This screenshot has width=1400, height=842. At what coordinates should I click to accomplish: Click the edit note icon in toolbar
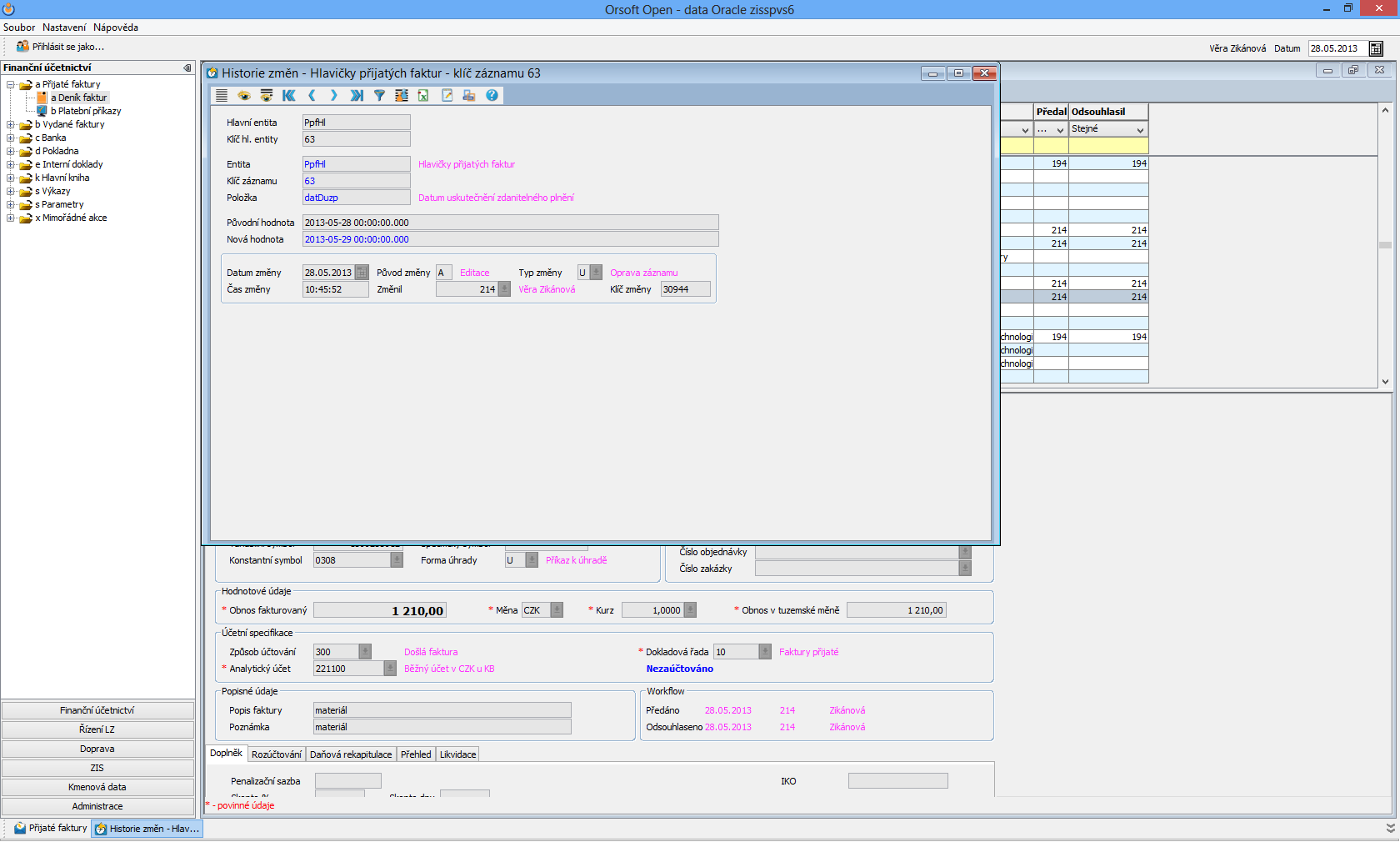447,96
